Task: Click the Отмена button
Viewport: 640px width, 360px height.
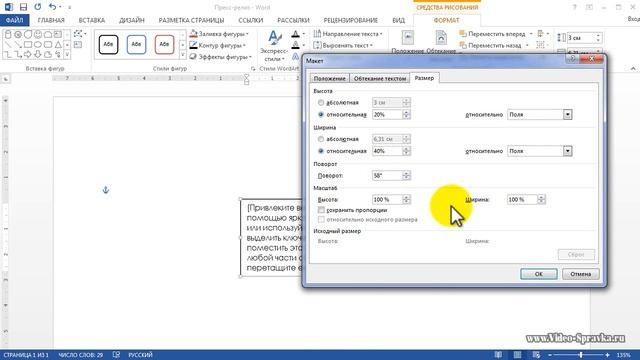Action: (581, 274)
